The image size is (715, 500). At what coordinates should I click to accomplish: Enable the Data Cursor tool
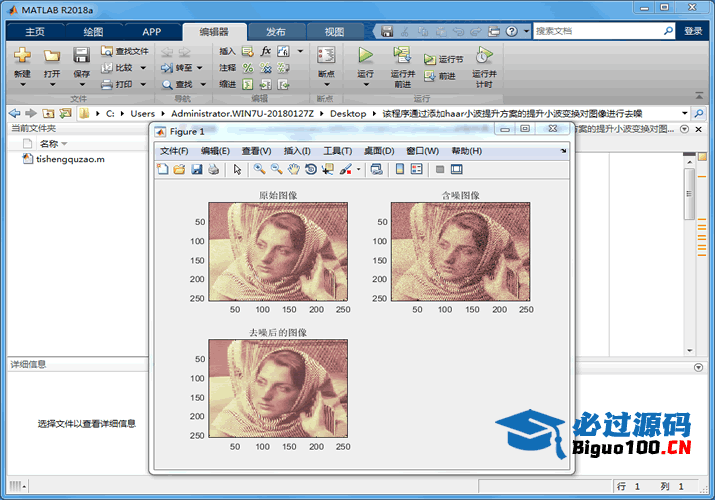(327, 170)
